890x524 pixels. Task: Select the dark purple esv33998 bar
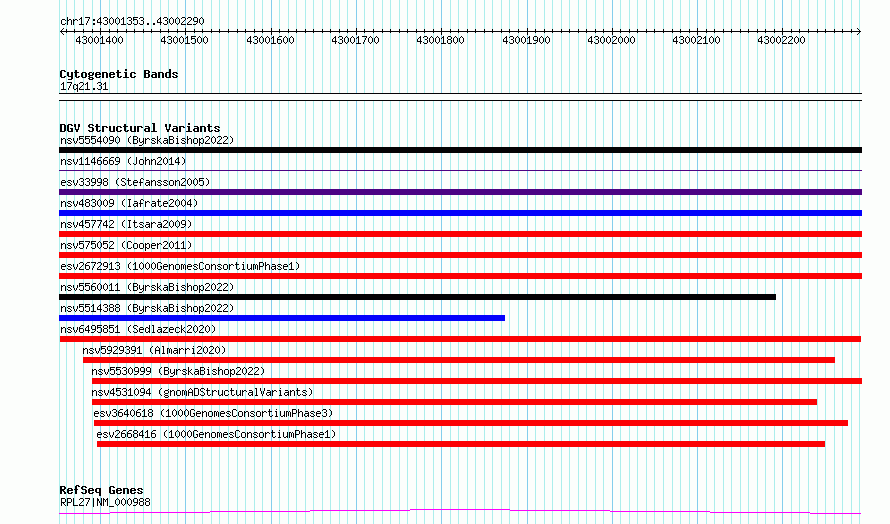(460, 192)
